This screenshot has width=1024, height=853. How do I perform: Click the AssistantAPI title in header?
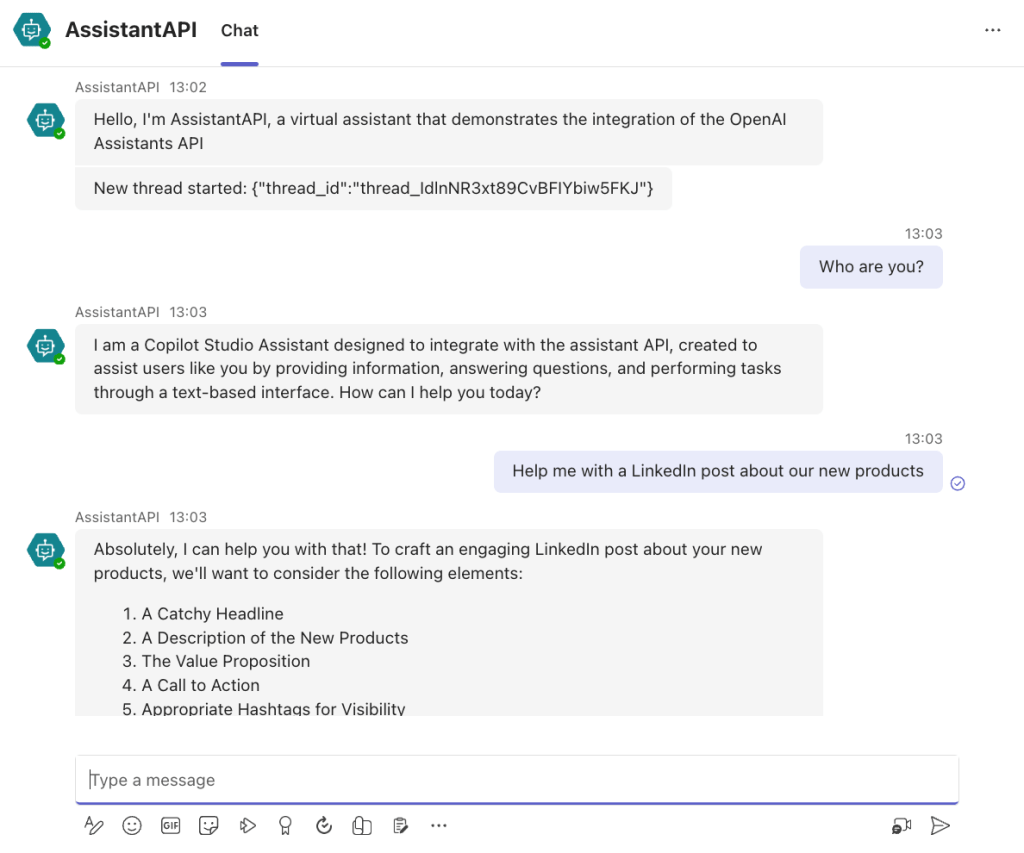131,30
